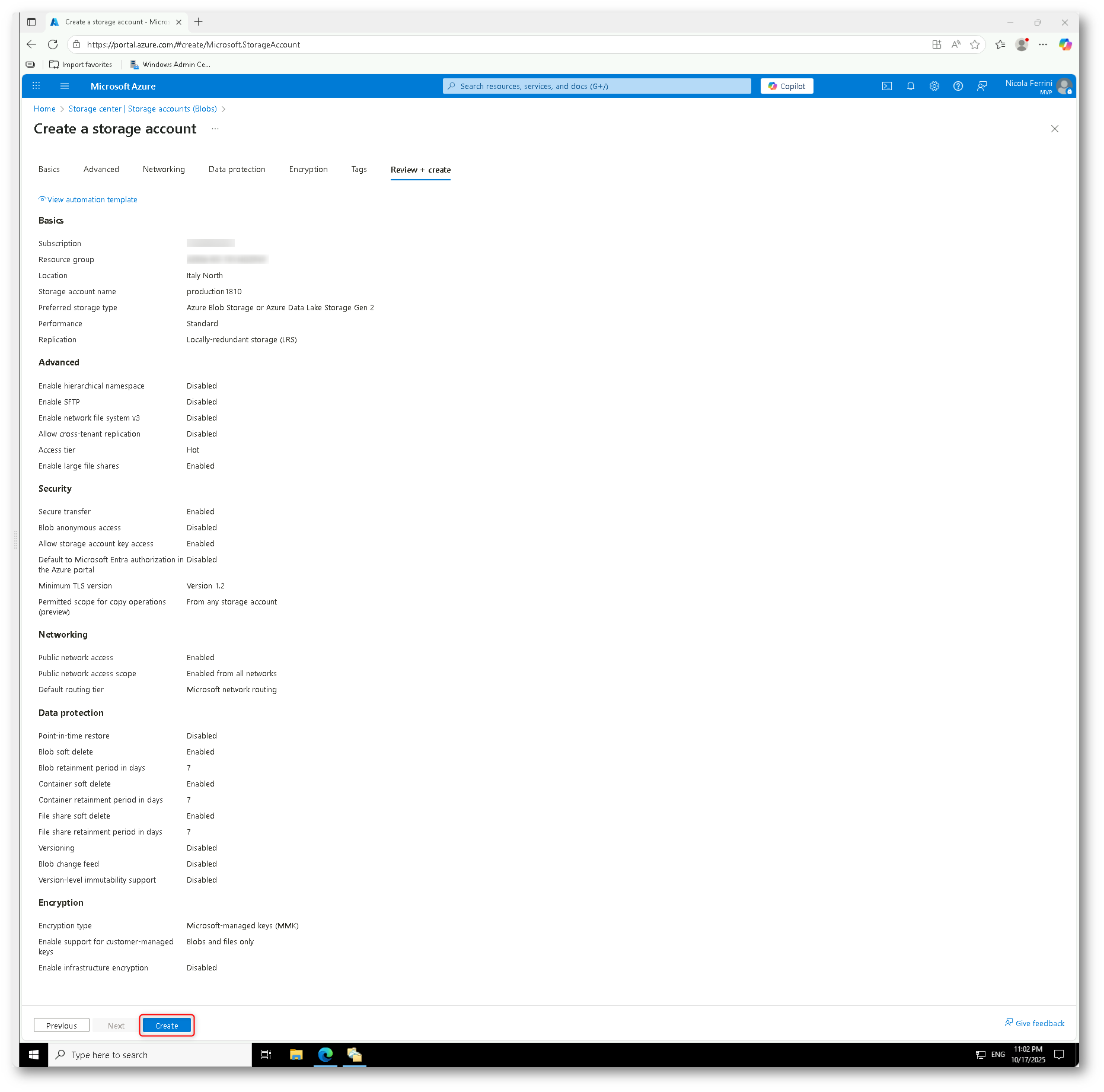Go to the Home breadcrumb

[44, 109]
